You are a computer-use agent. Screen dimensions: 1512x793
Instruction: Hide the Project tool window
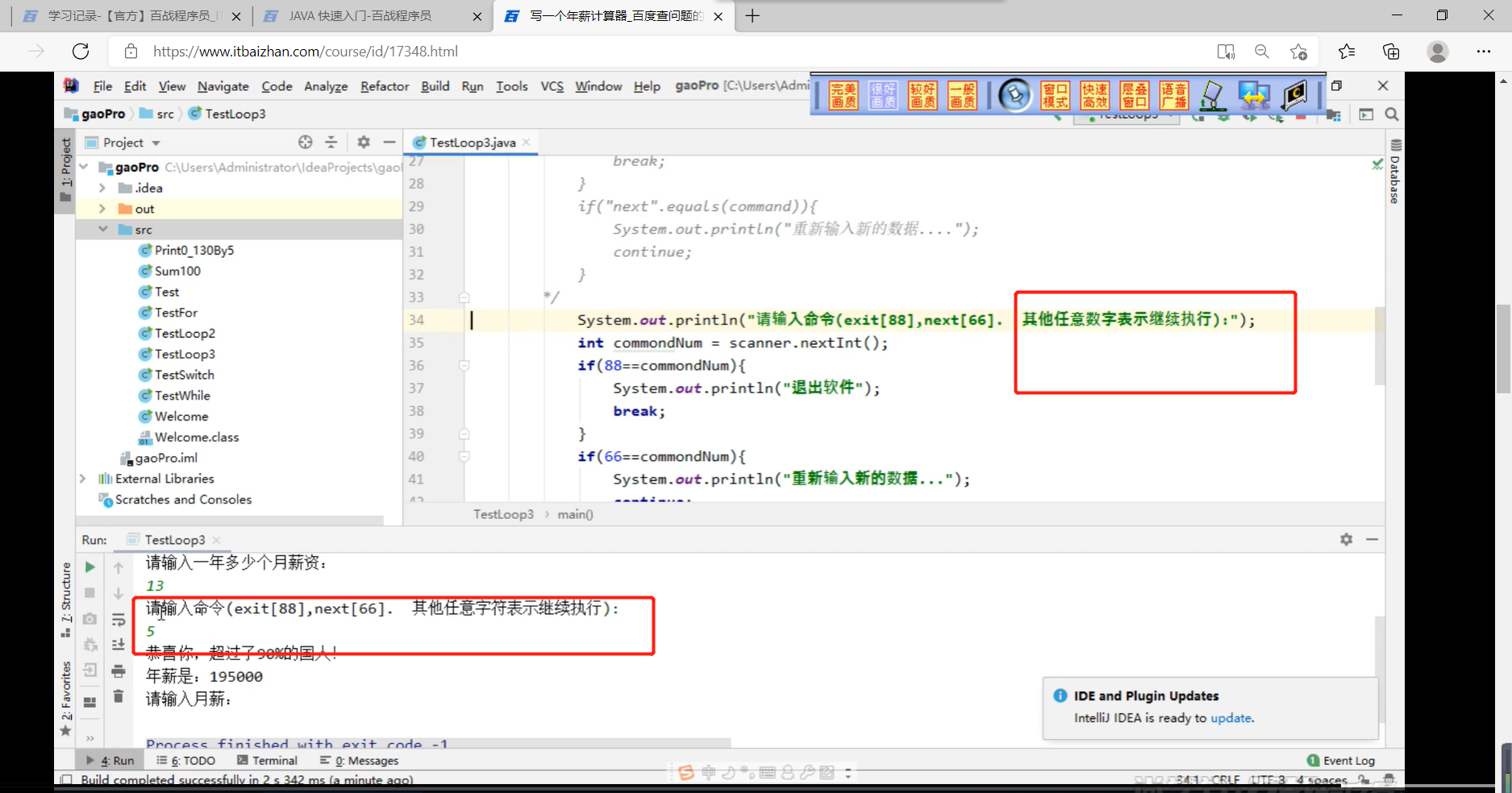click(x=389, y=142)
